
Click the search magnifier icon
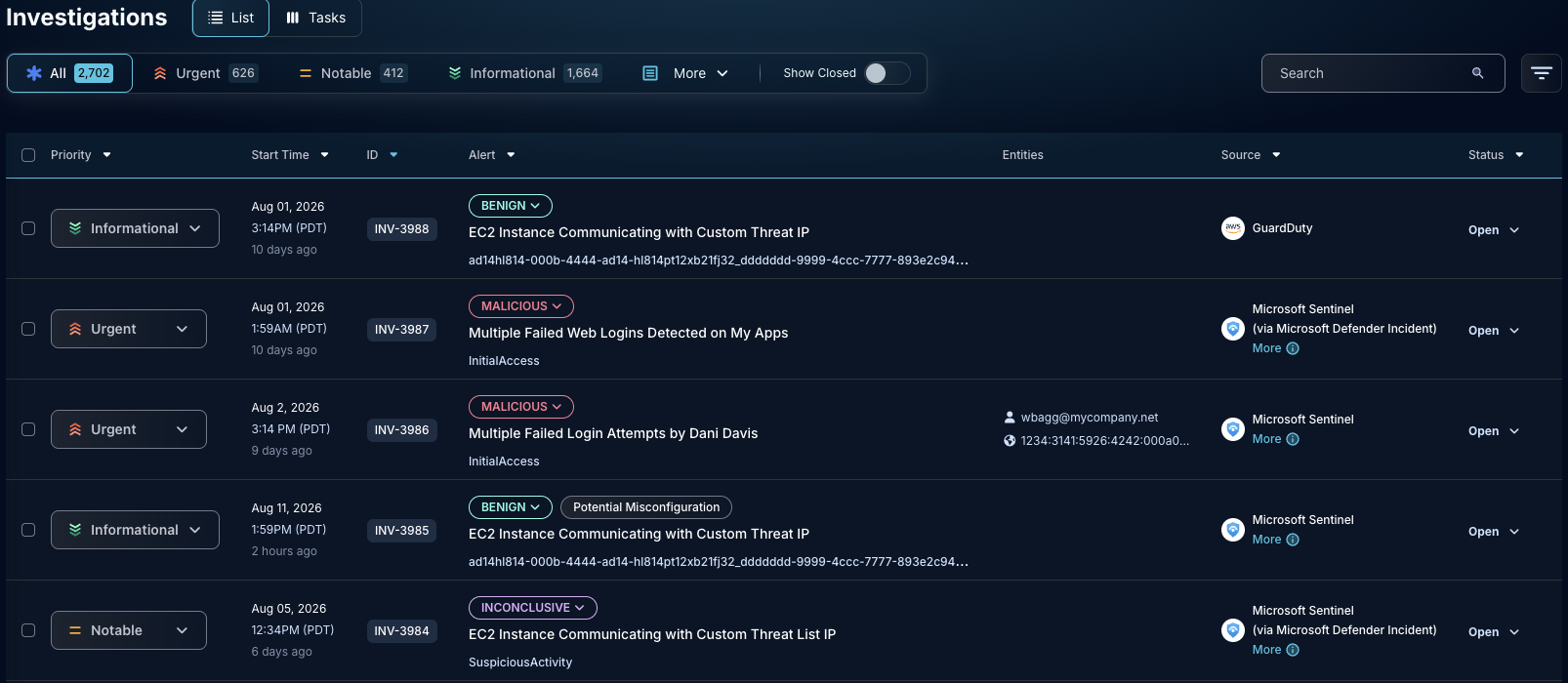coord(1477,73)
